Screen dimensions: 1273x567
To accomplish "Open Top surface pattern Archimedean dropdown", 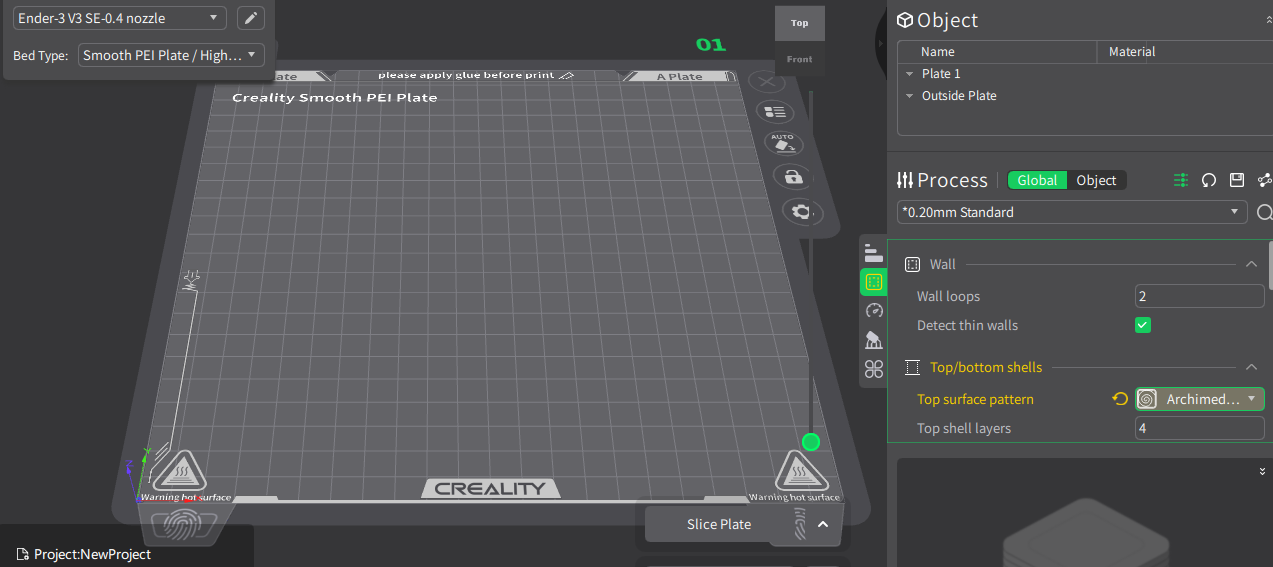I will coord(1200,399).
